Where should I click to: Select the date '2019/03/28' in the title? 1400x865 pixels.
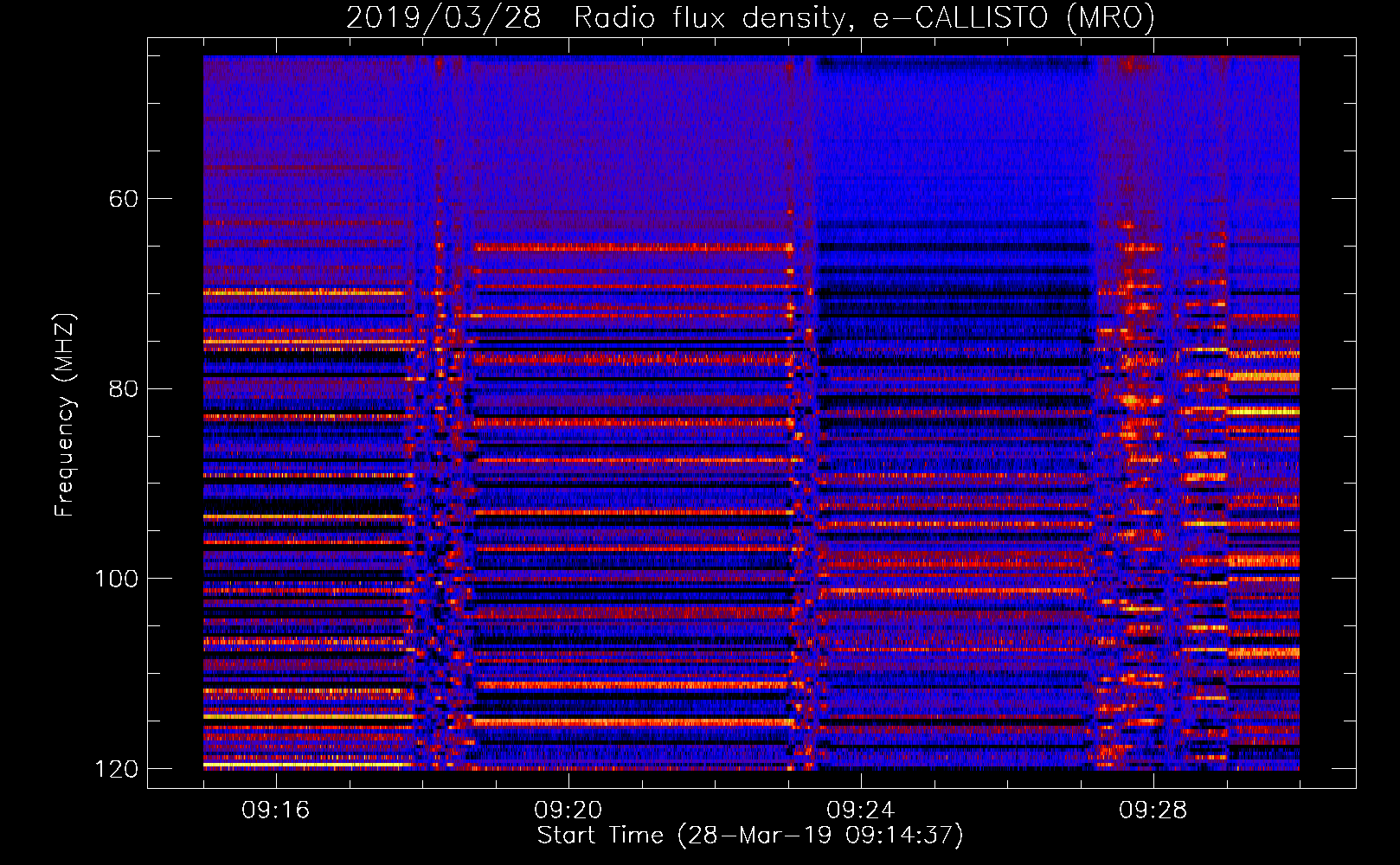(444, 18)
